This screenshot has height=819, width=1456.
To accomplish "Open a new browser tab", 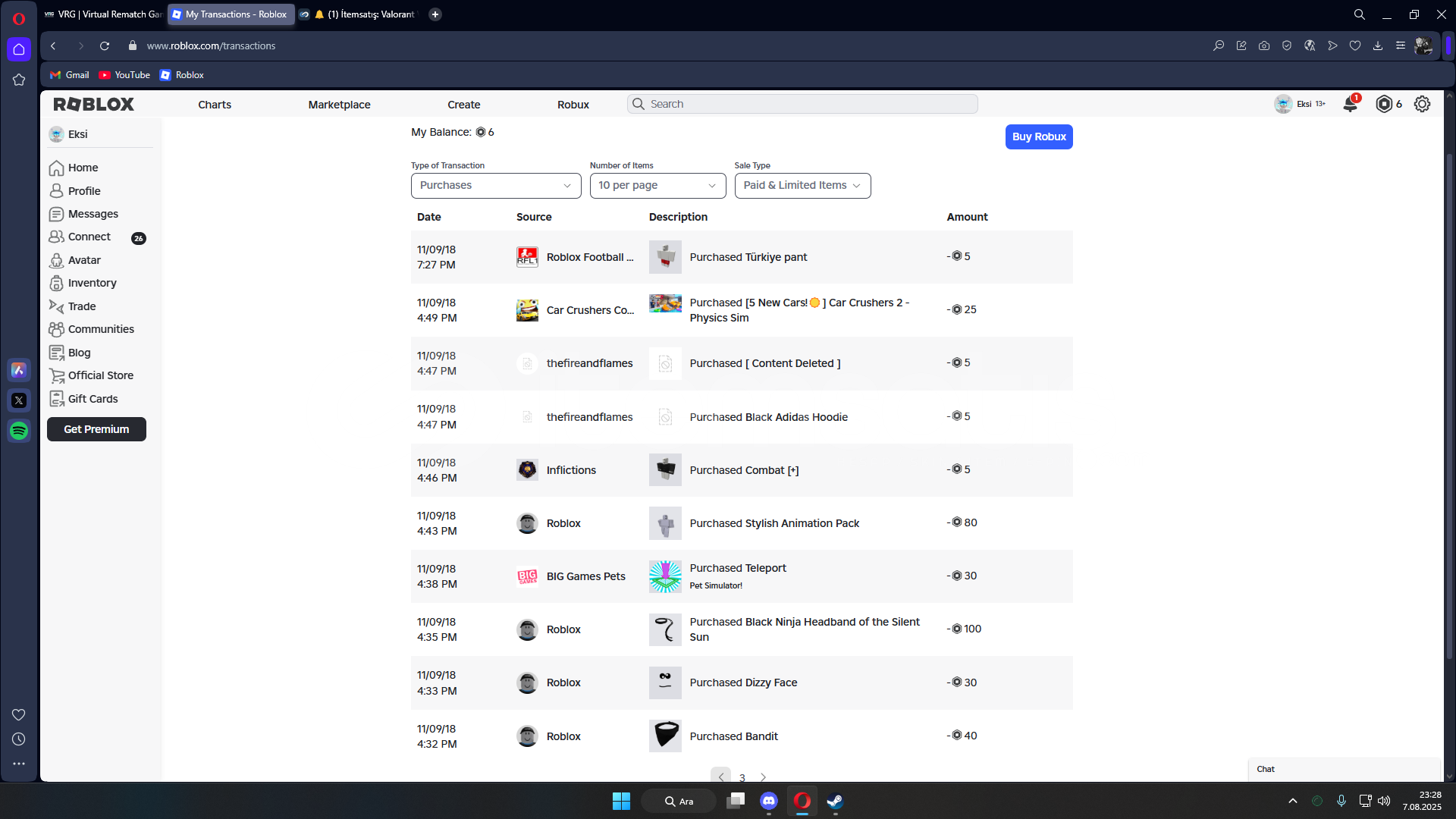I will 435,14.
